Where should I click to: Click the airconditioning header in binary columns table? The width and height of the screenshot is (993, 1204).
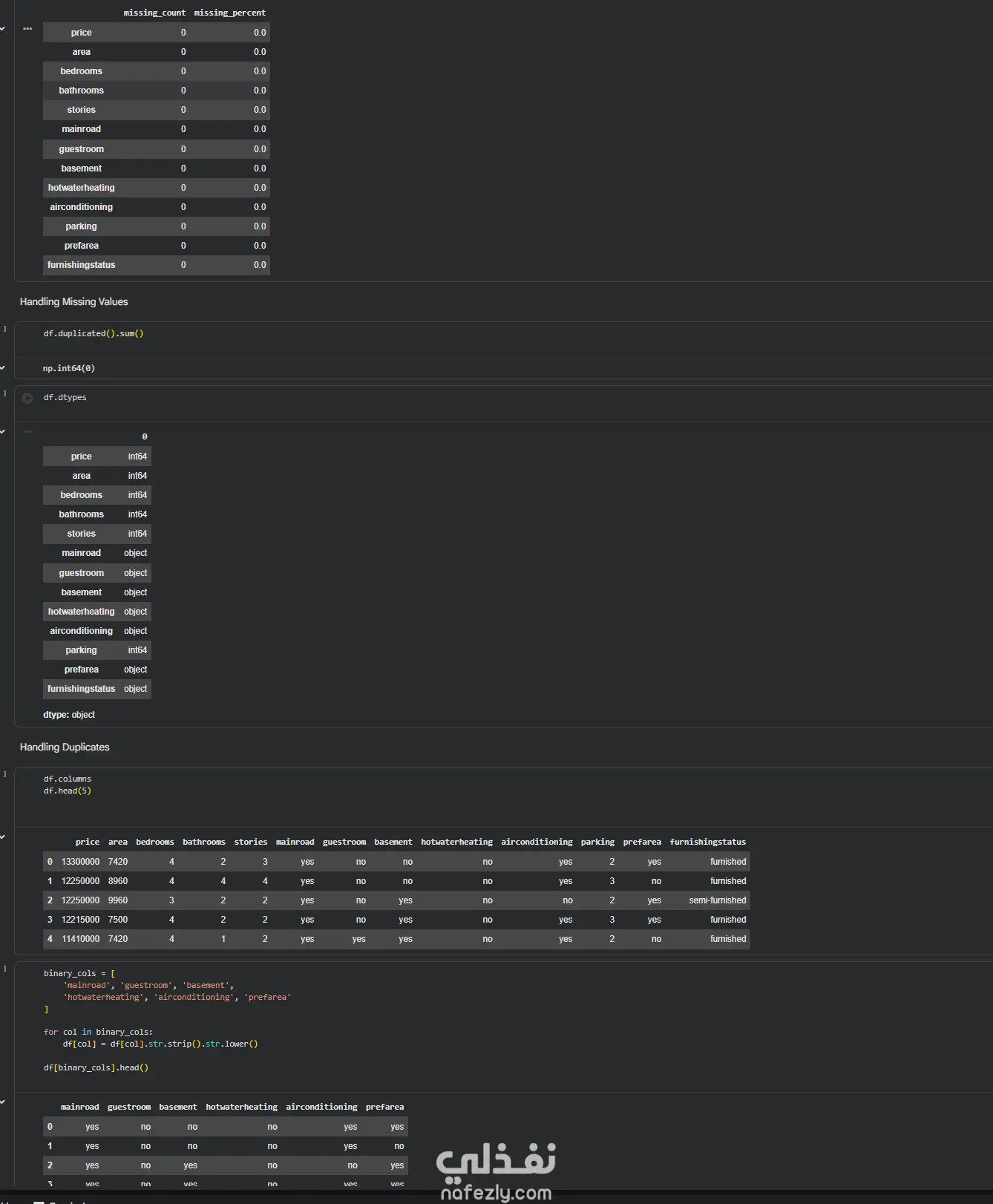click(x=321, y=1107)
